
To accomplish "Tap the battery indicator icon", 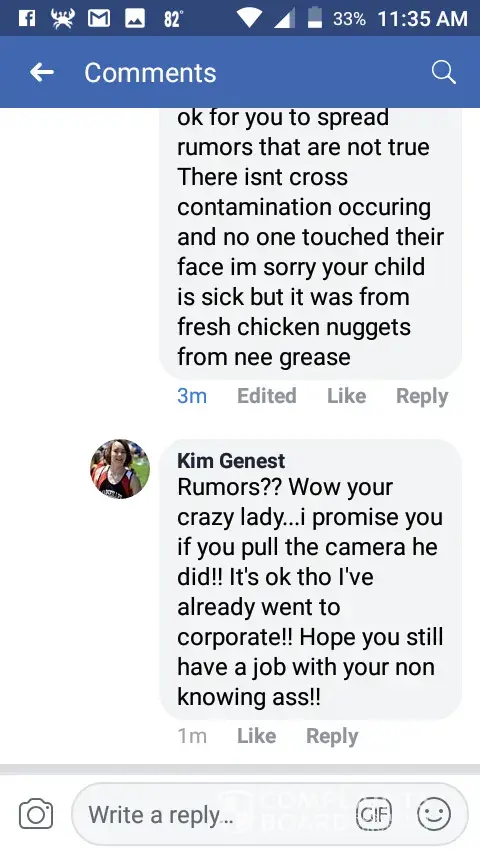I will click(x=315, y=18).
